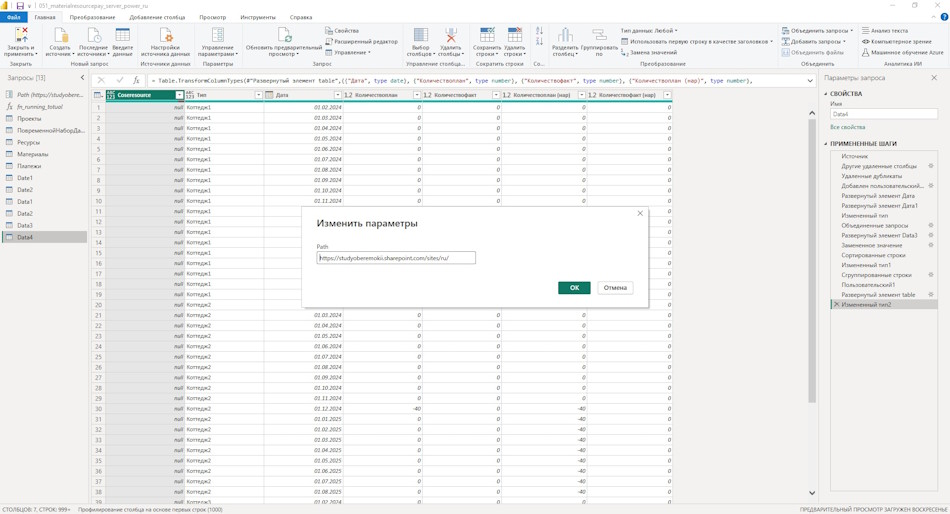Click Компьютерное зрение in the ribbon
Viewport: 950px width, 514px height.
(897, 41)
